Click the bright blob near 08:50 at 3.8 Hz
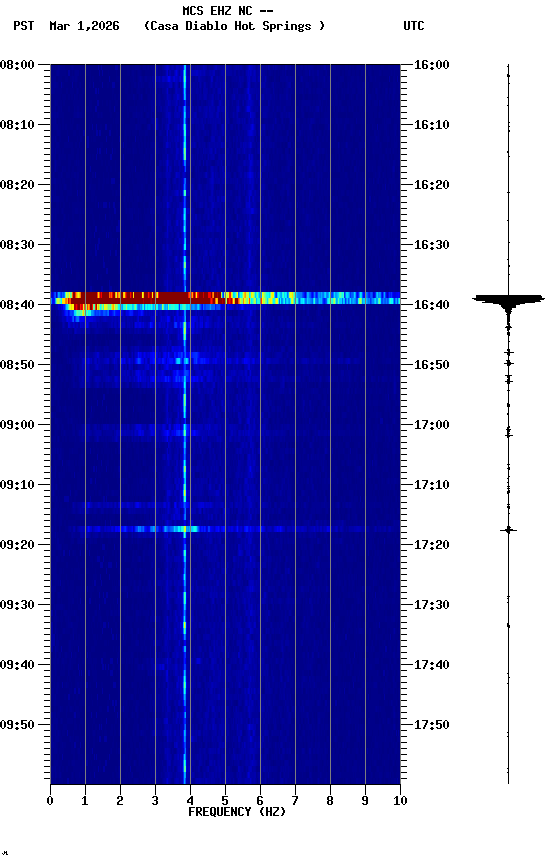552x864 pixels. tap(182, 361)
